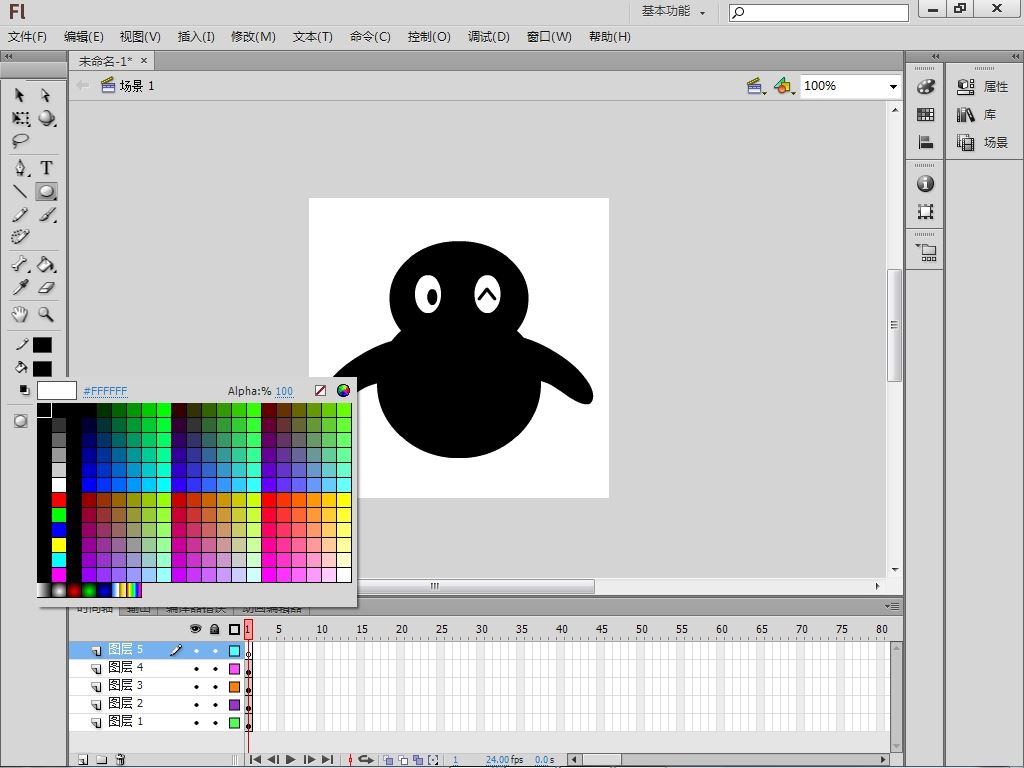Select the Deco tool
1024x768 pixels.
tap(20, 236)
